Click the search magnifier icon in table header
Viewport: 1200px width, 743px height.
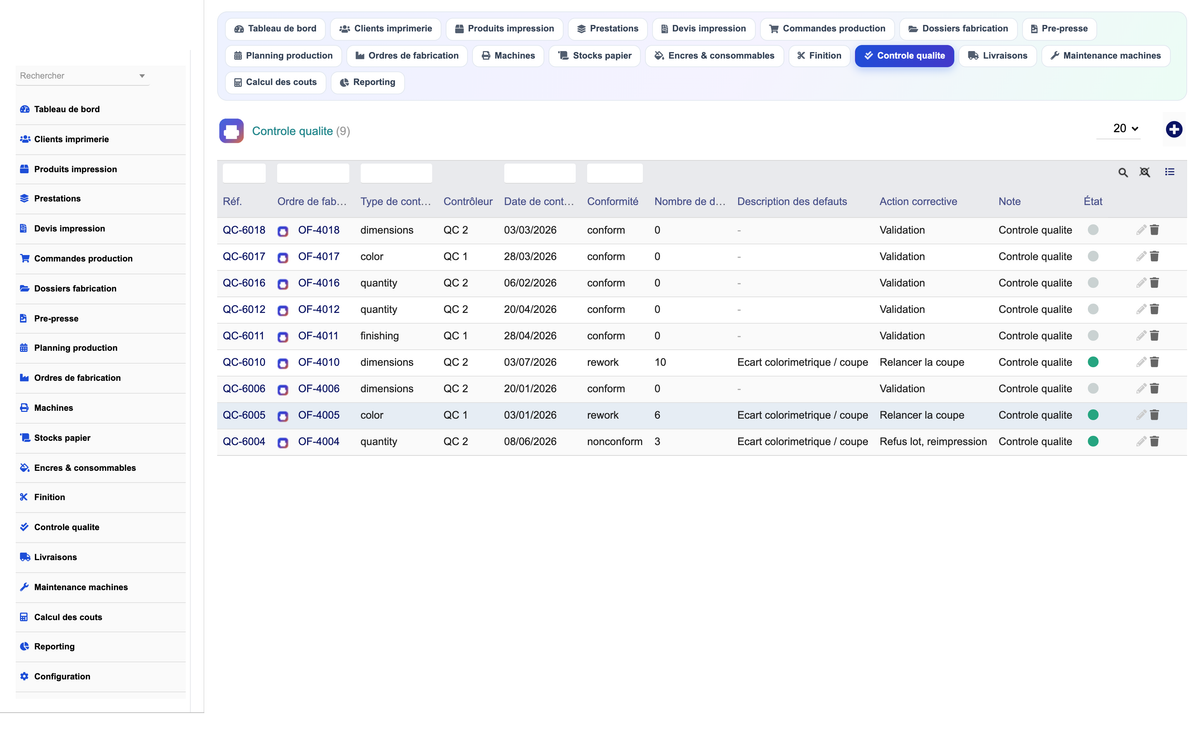point(1123,173)
